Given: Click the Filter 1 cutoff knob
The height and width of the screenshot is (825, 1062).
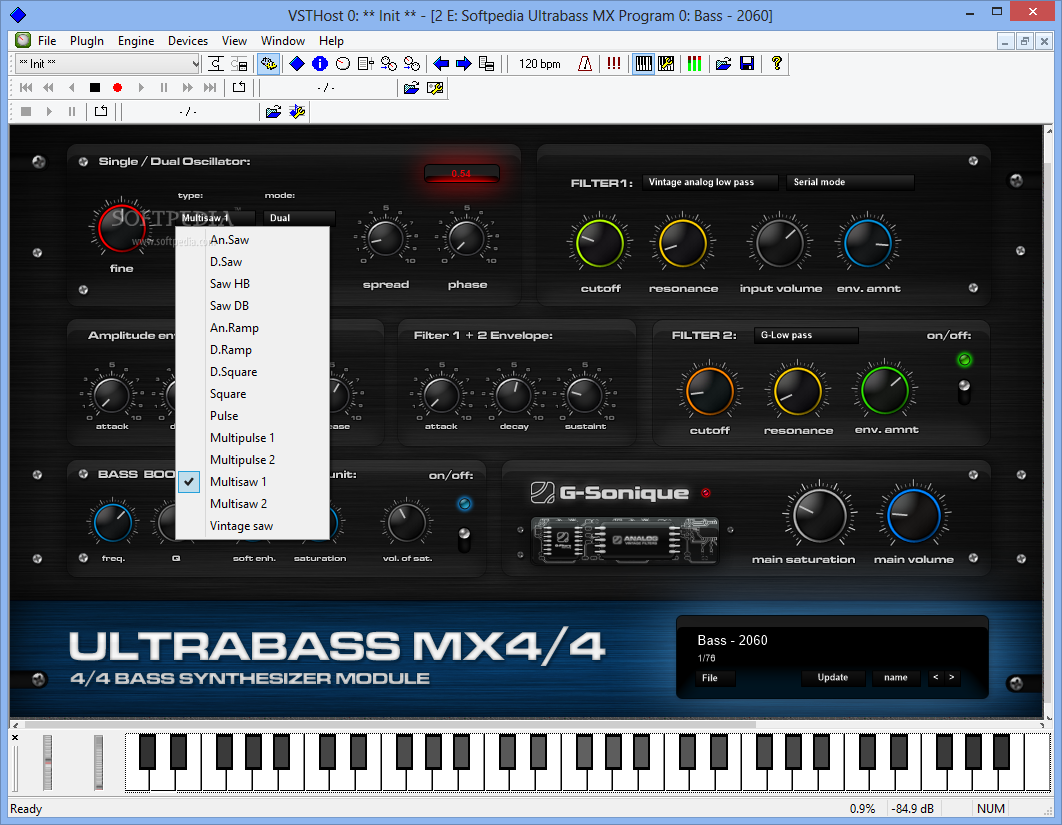Looking at the screenshot, I should [x=599, y=243].
